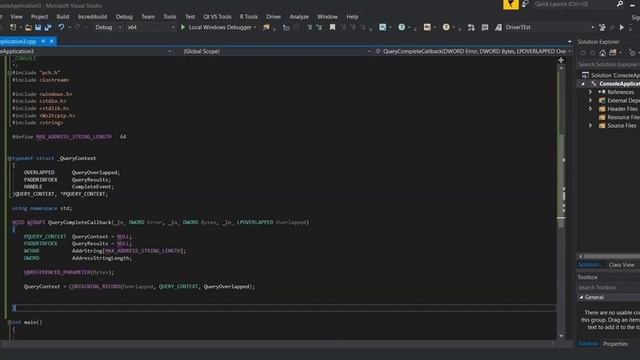Click the orange round help icon
This screenshot has width=640, height=360.
pos(446,27)
